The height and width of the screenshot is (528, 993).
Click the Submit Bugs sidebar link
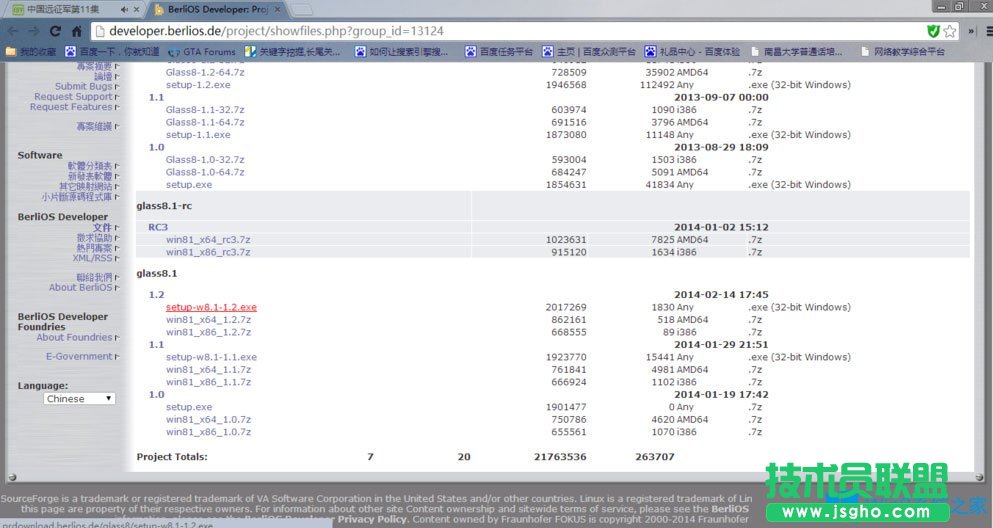pos(83,87)
